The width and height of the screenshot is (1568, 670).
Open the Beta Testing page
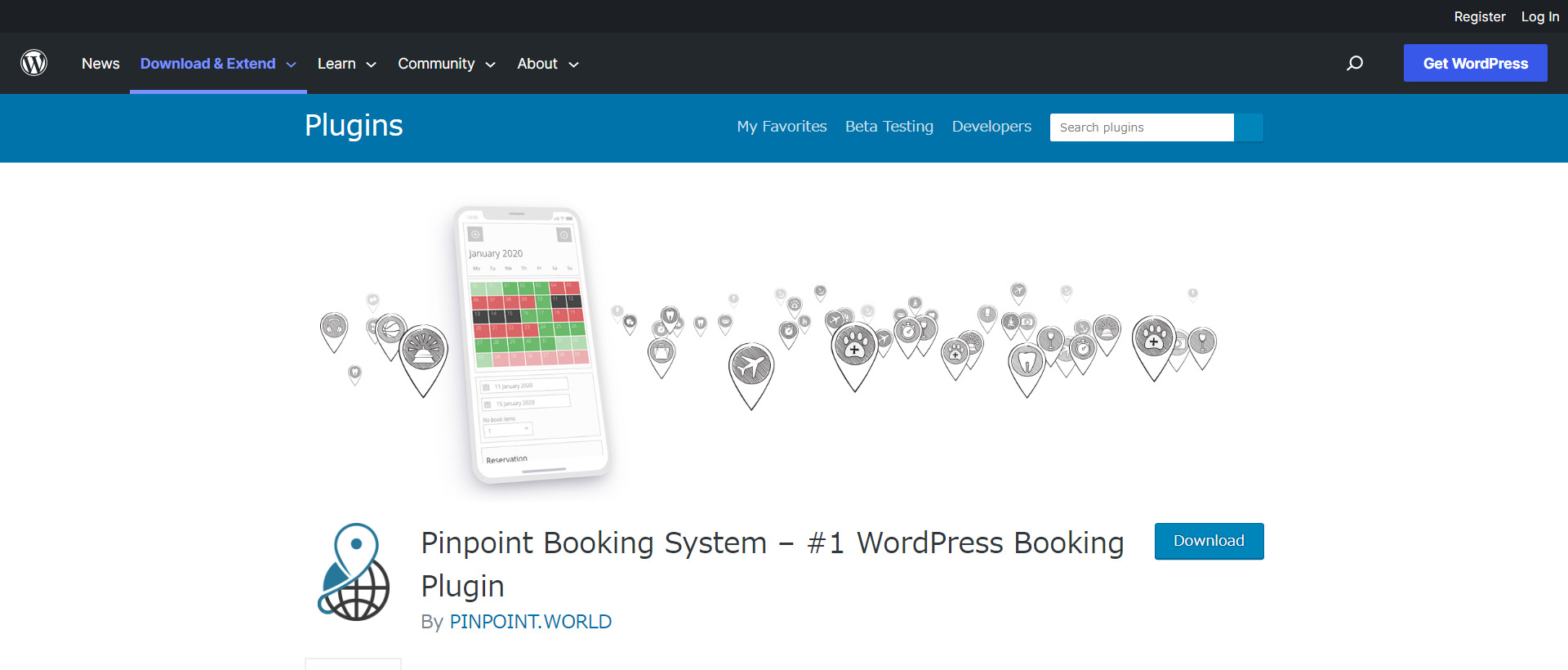[x=889, y=127]
